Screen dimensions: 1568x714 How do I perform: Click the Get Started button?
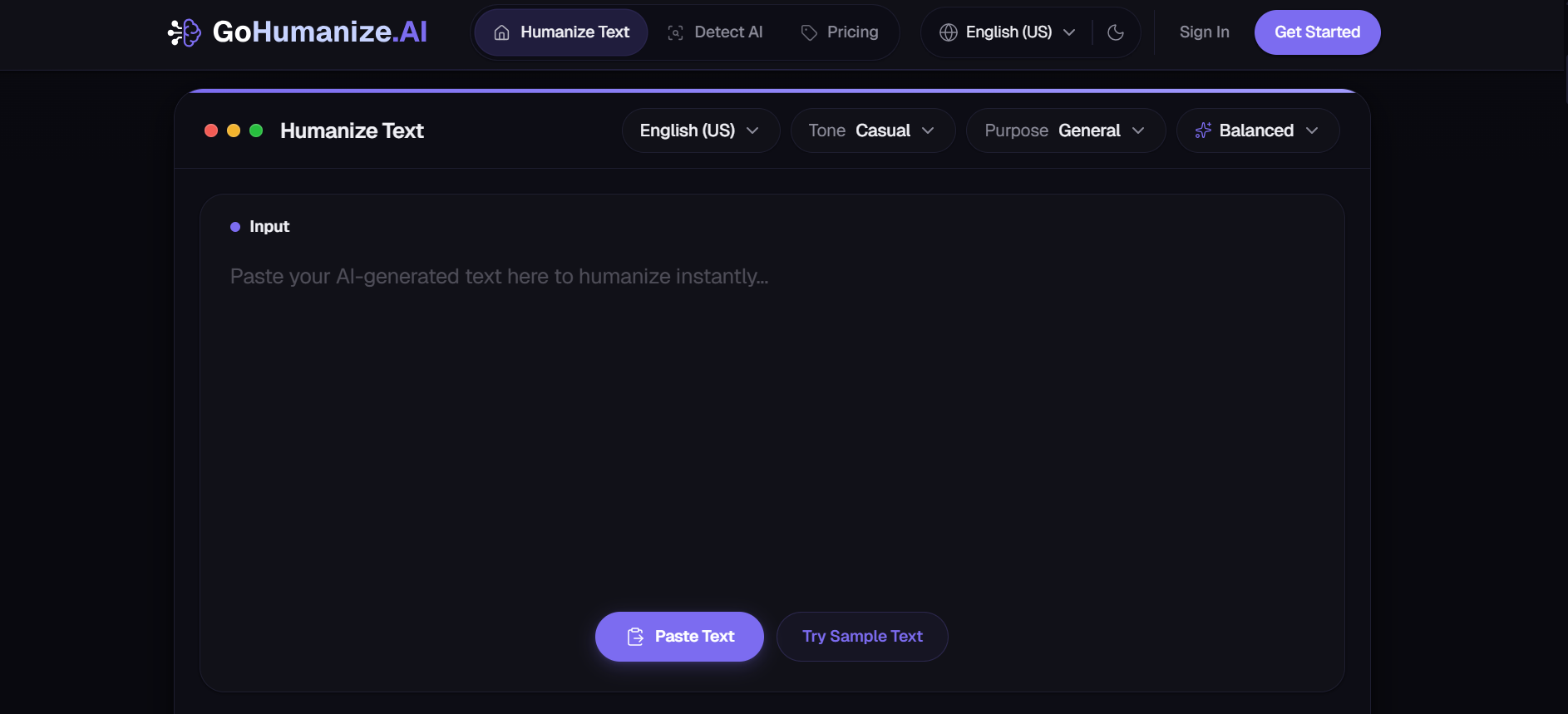[1317, 32]
